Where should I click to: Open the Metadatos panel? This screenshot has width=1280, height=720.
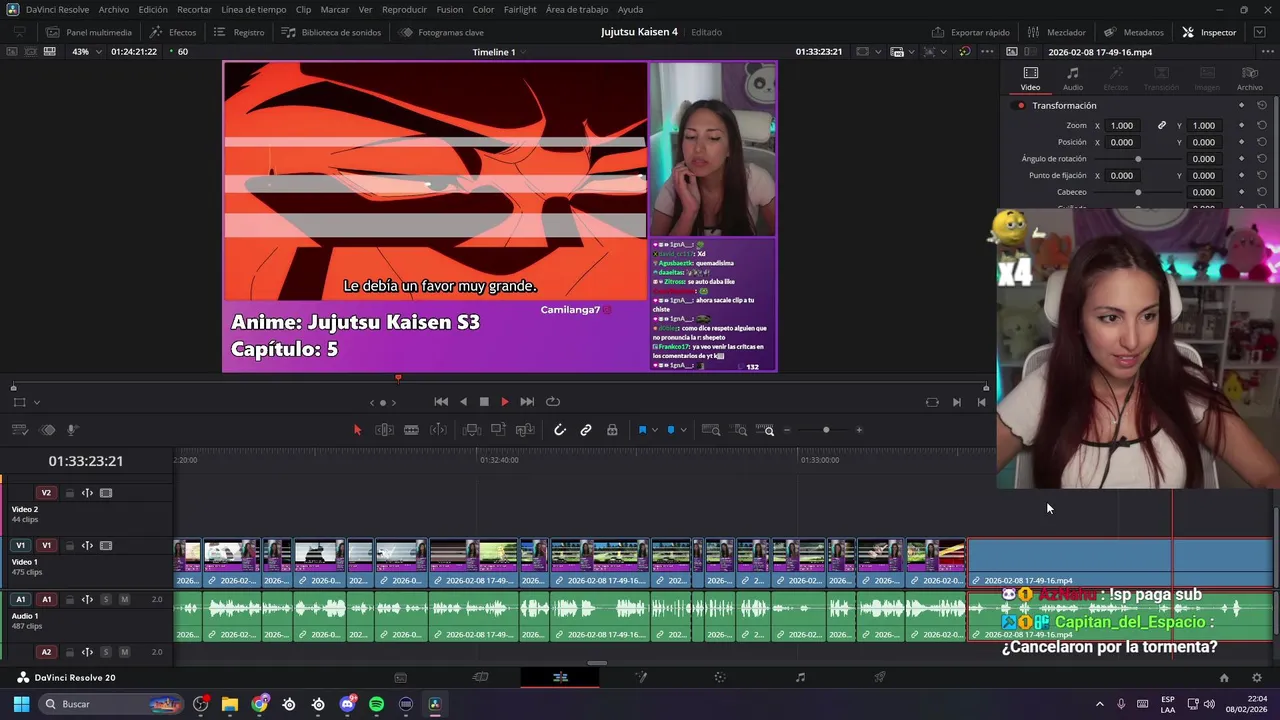(1134, 32)
